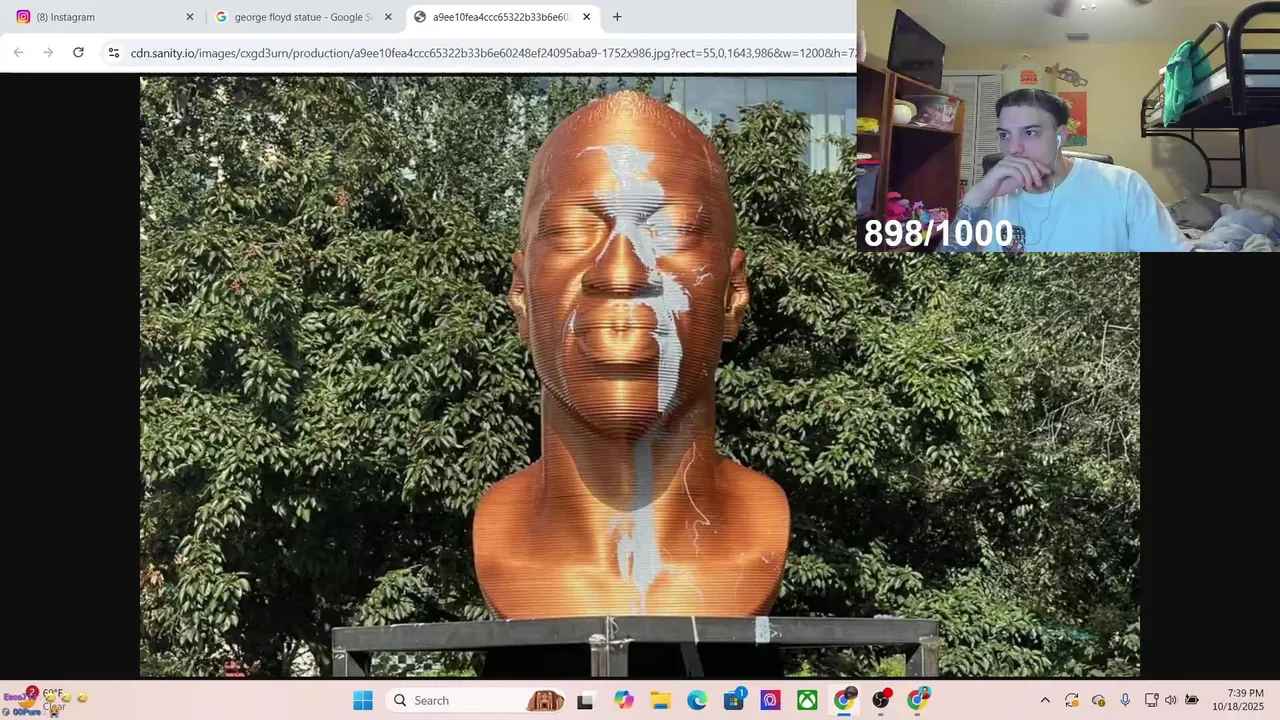
Task: Open the Windows Start menu
Action: pyautogui.click(x=363, y=700)
